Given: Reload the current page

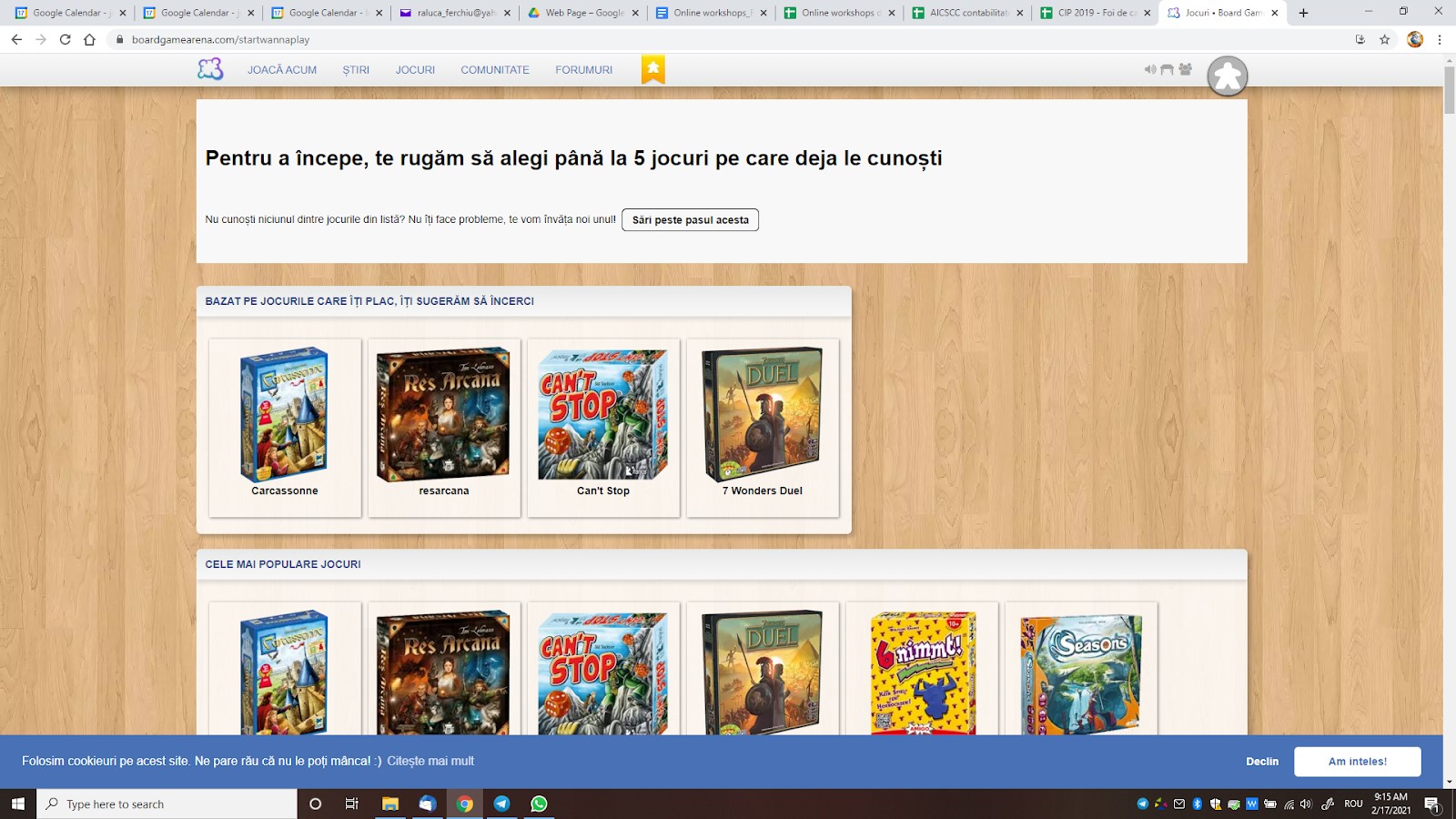Looking at the screenshot, I should 65,39.
